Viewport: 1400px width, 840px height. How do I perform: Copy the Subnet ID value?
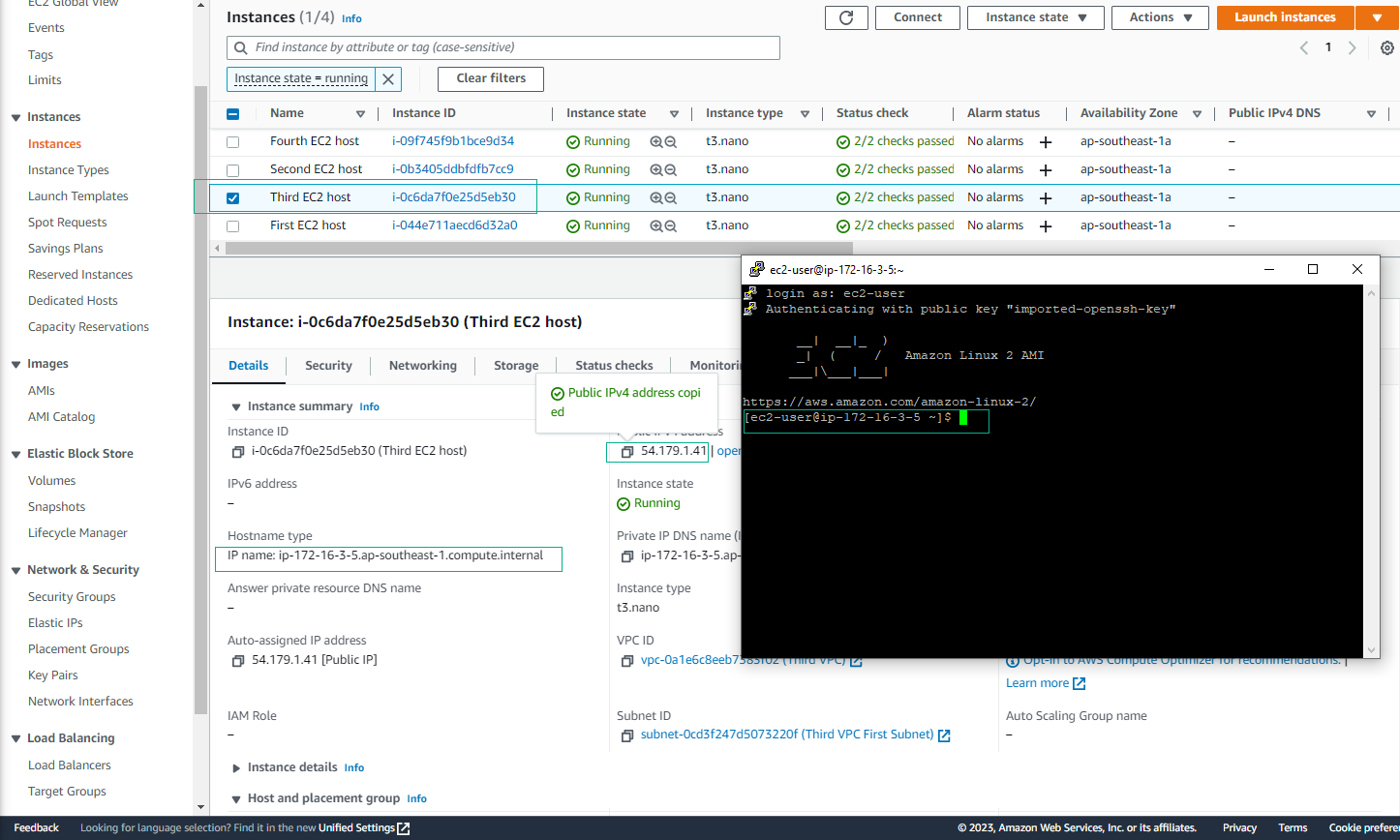coord(627,735)
